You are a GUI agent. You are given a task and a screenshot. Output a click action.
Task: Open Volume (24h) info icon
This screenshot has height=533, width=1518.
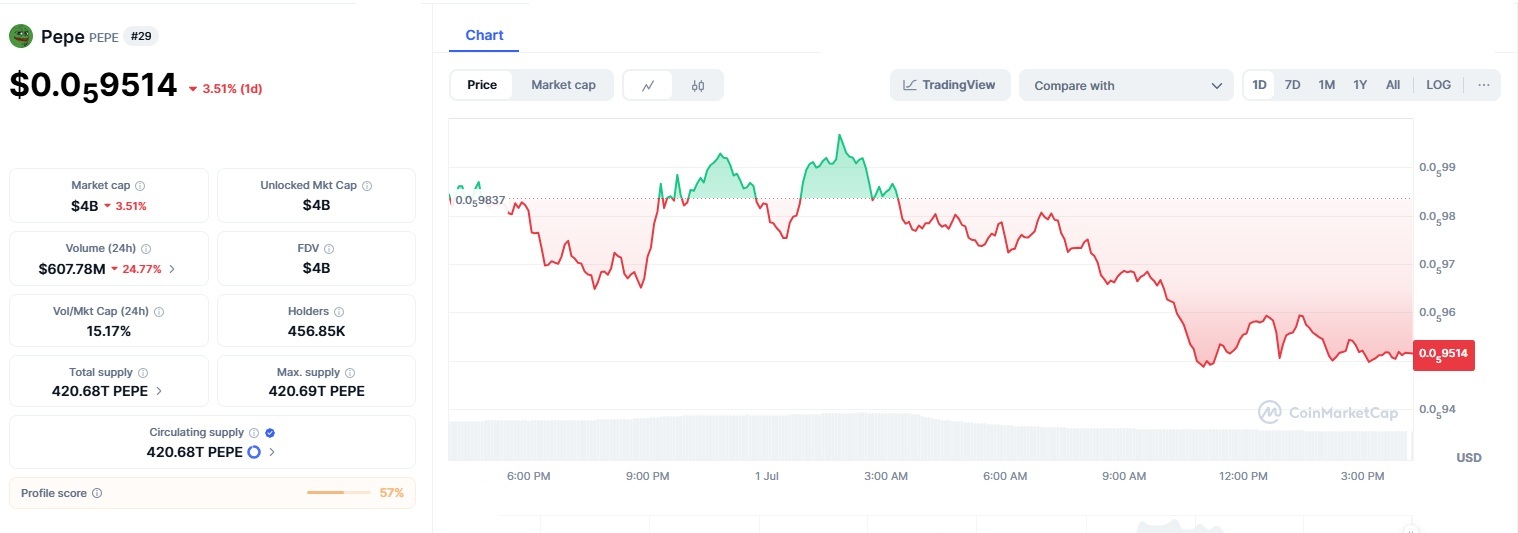(146, 248)
